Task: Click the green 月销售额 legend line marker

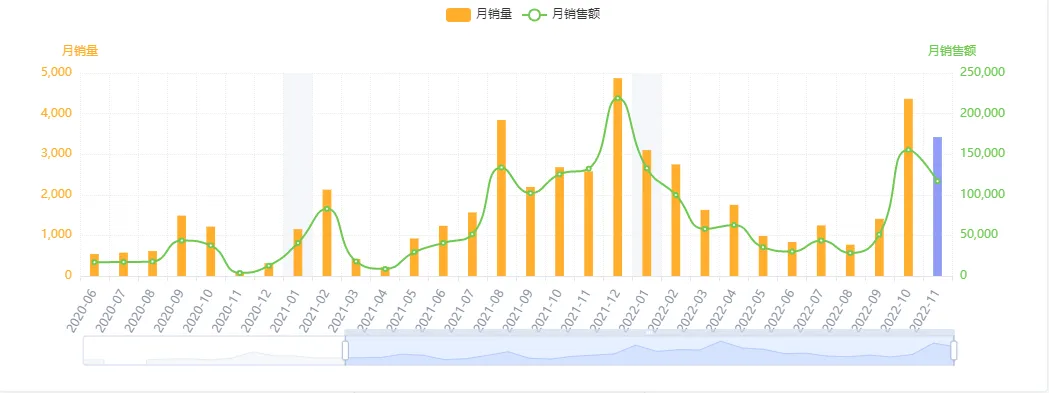Action: tap(535, 15)
